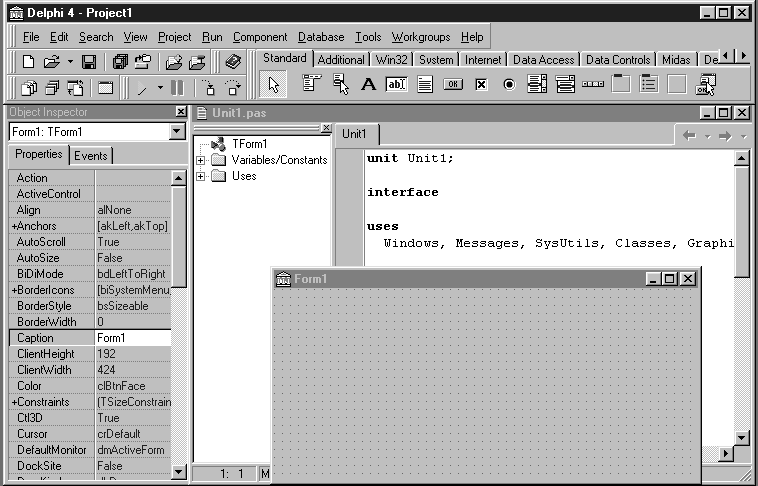The height and width of the screenshot is (486, 758).
Task: Click the New file toolbar icon
Action: 29,62
